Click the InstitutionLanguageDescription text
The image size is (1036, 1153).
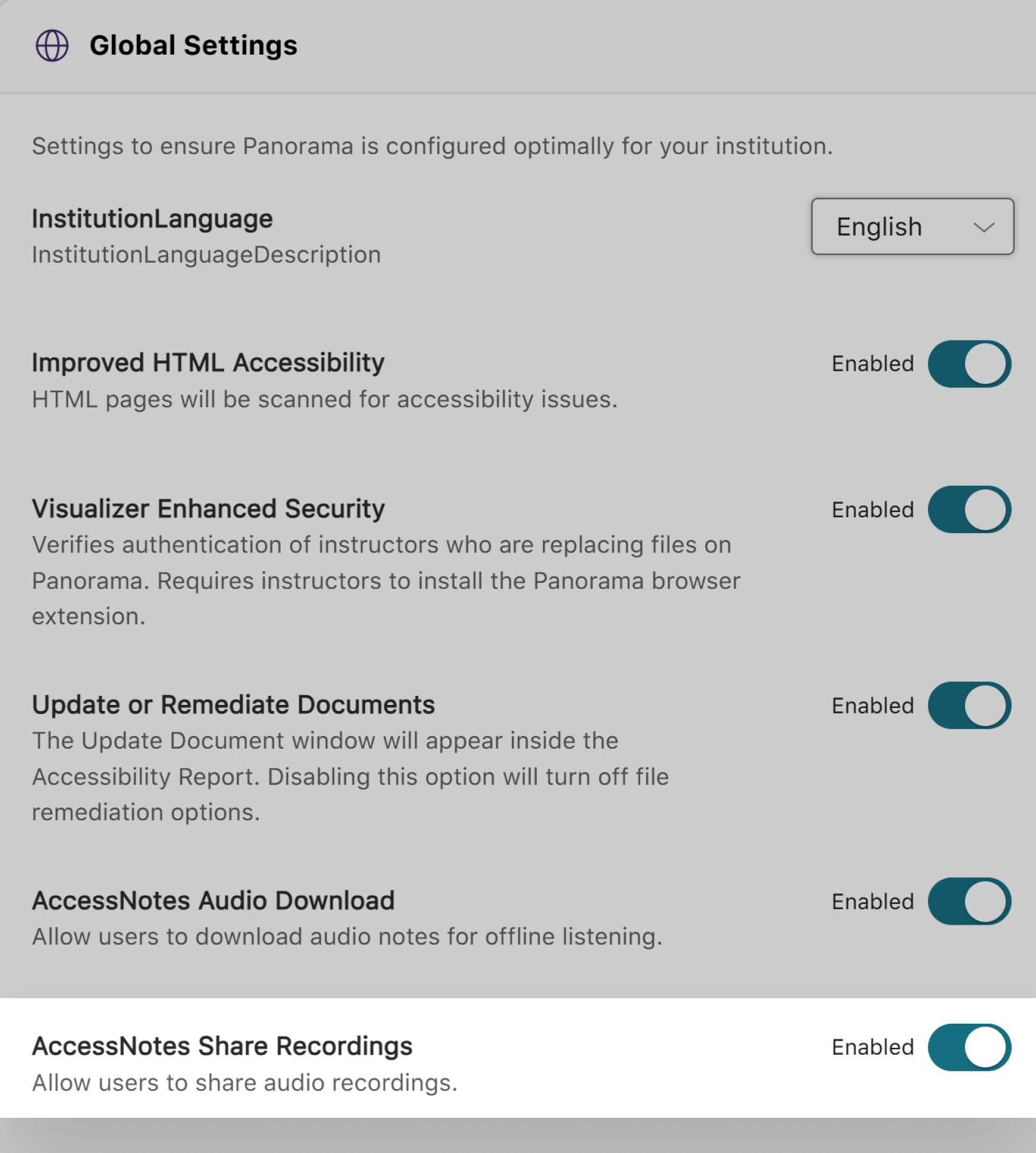click(x=206, y=255)
